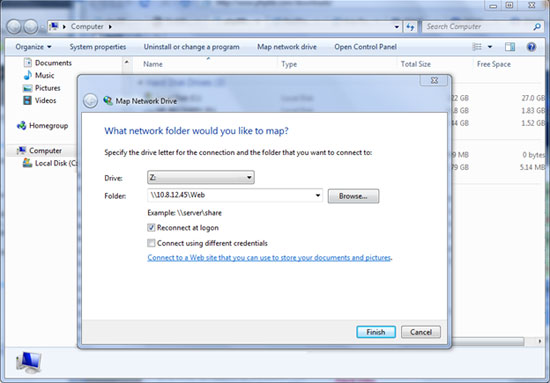Screen dimensions: 550x383
Task: Click the search magnifier icon
Action: click(x=537, y=27)
